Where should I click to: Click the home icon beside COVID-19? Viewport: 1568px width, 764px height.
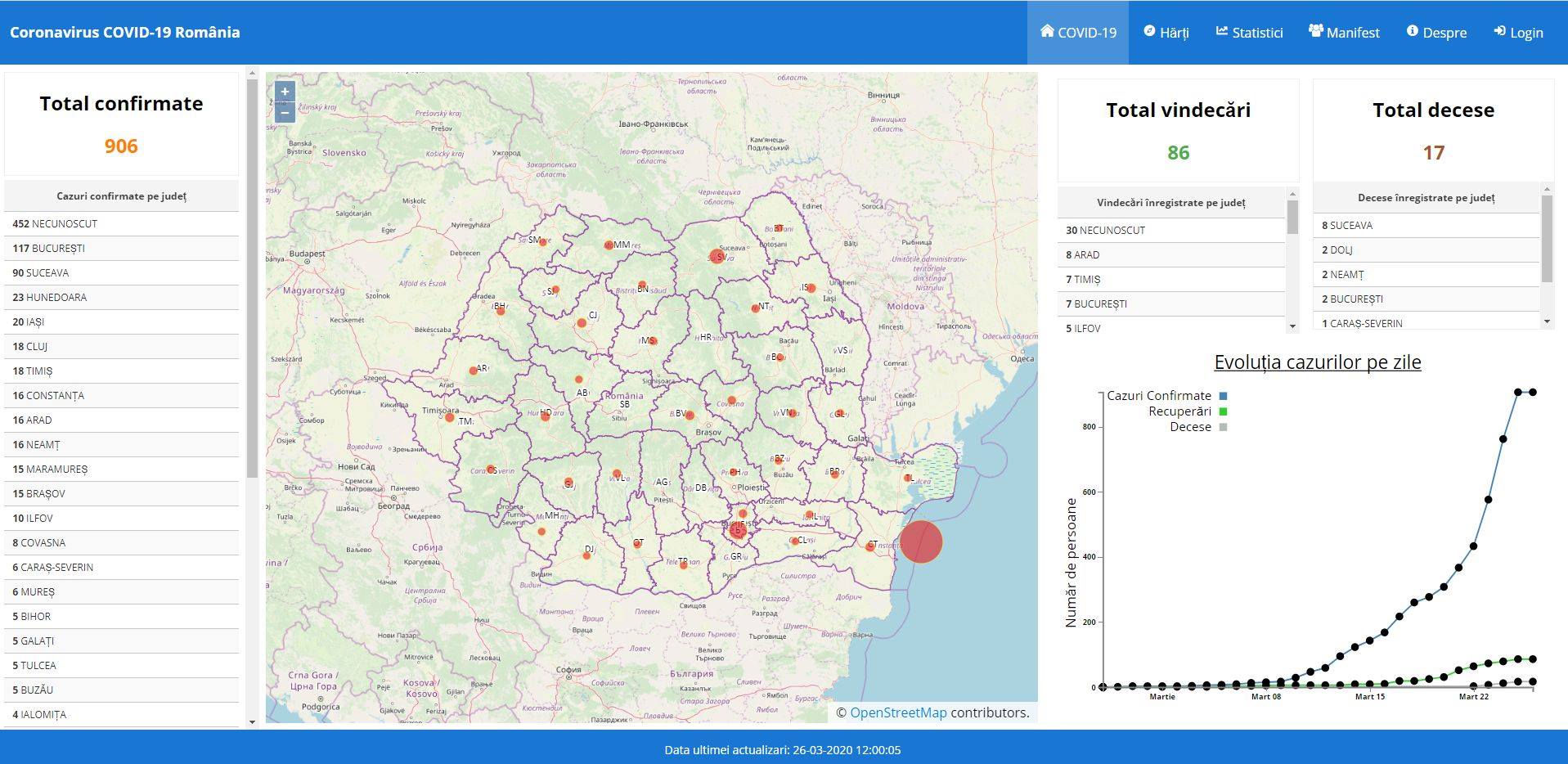click(x=1047, y=31)
